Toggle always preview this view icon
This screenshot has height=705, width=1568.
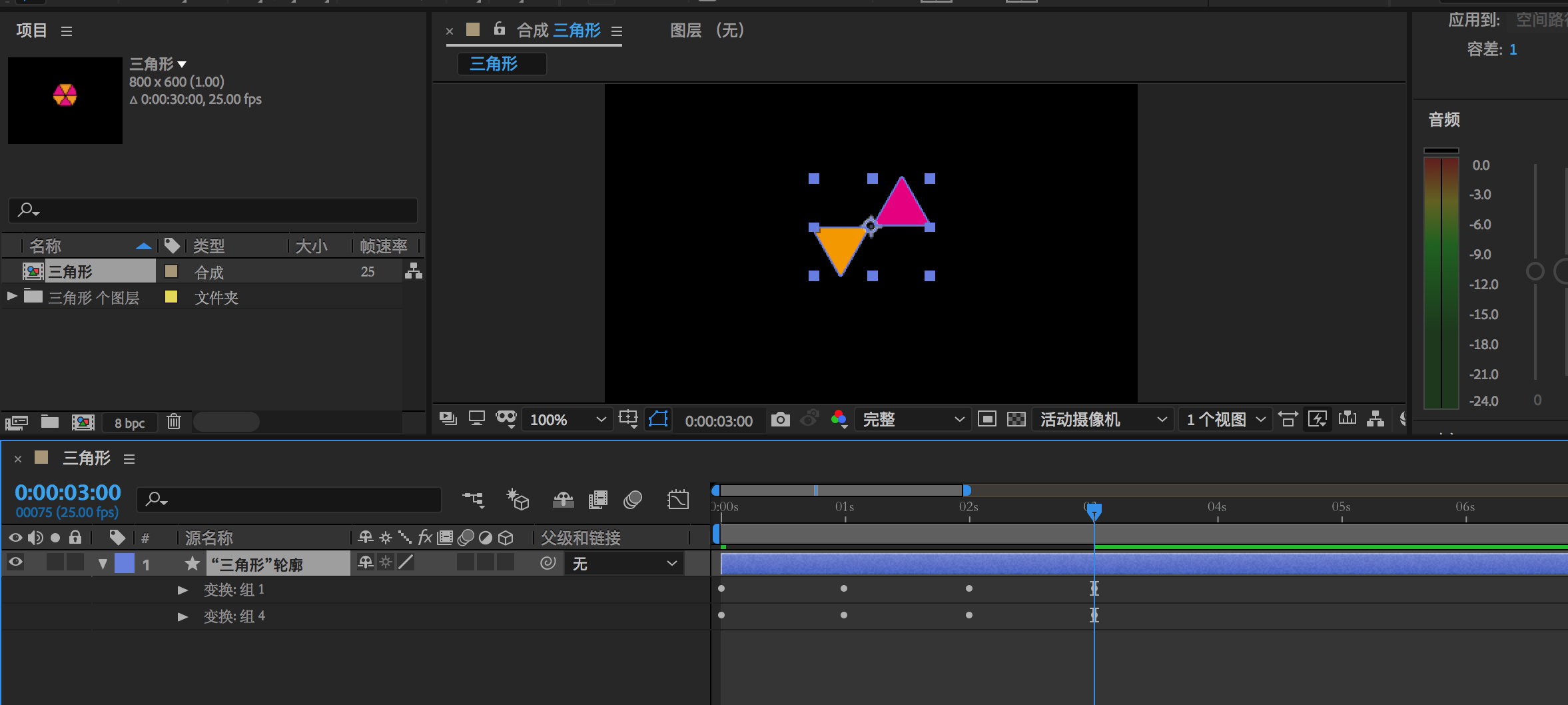[x=448, y=419]
